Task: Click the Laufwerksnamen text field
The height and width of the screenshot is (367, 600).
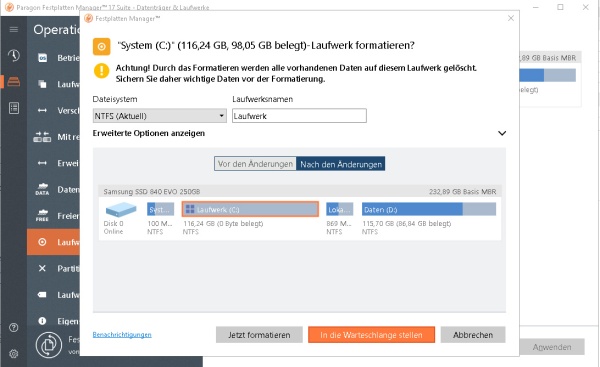Action: (299, 116)
